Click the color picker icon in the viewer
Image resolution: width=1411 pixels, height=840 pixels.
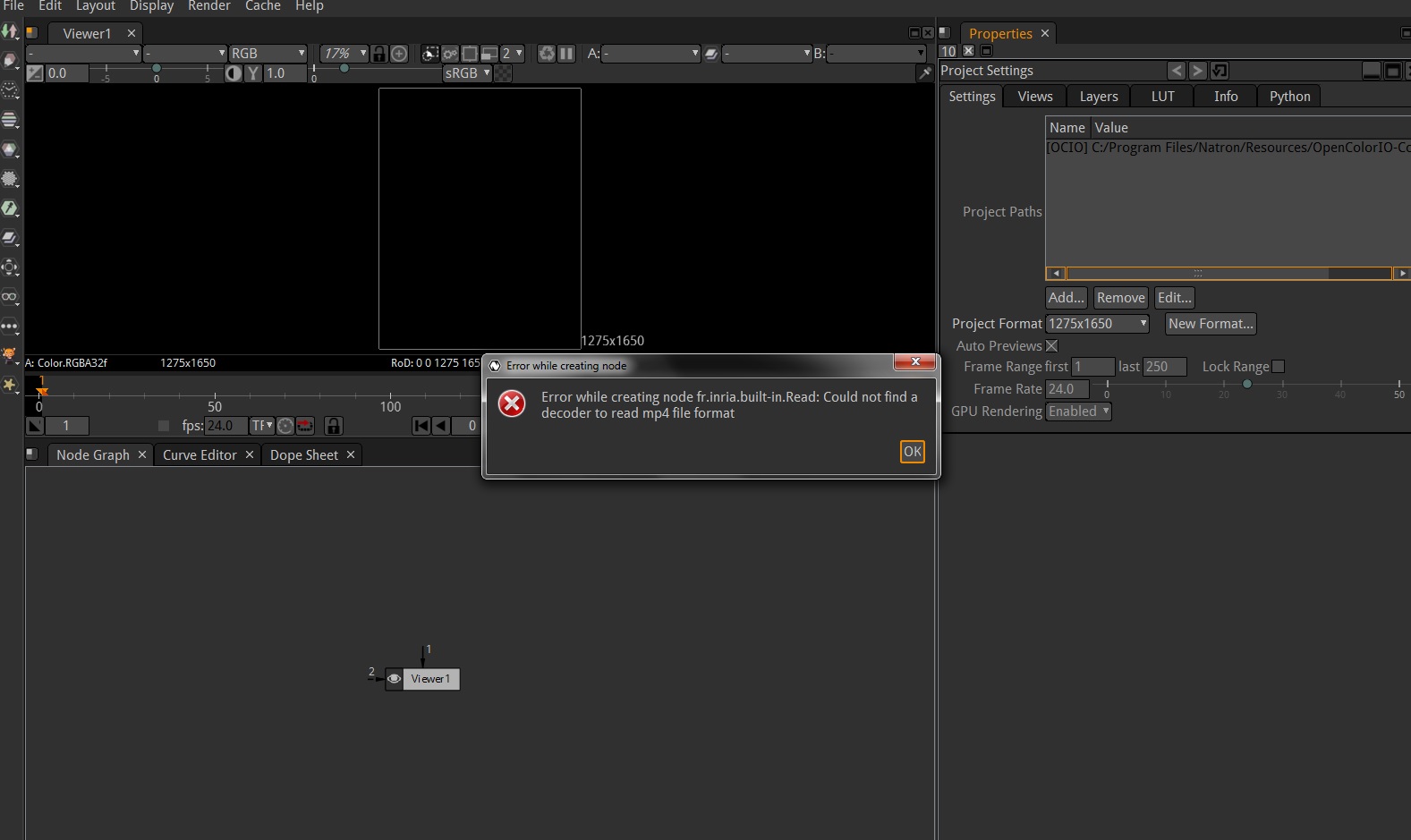point(925,73)
